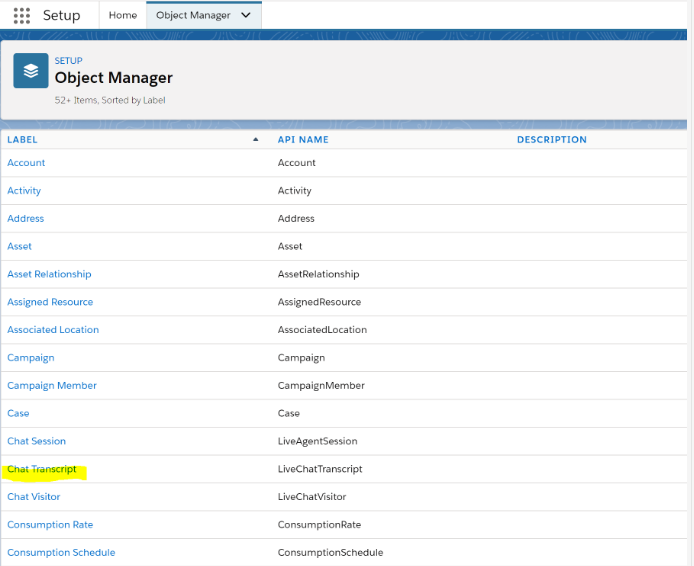The image size is (694, 566).
Task: Open the App Launcher grid icon
Action: (x=22, y=16)
